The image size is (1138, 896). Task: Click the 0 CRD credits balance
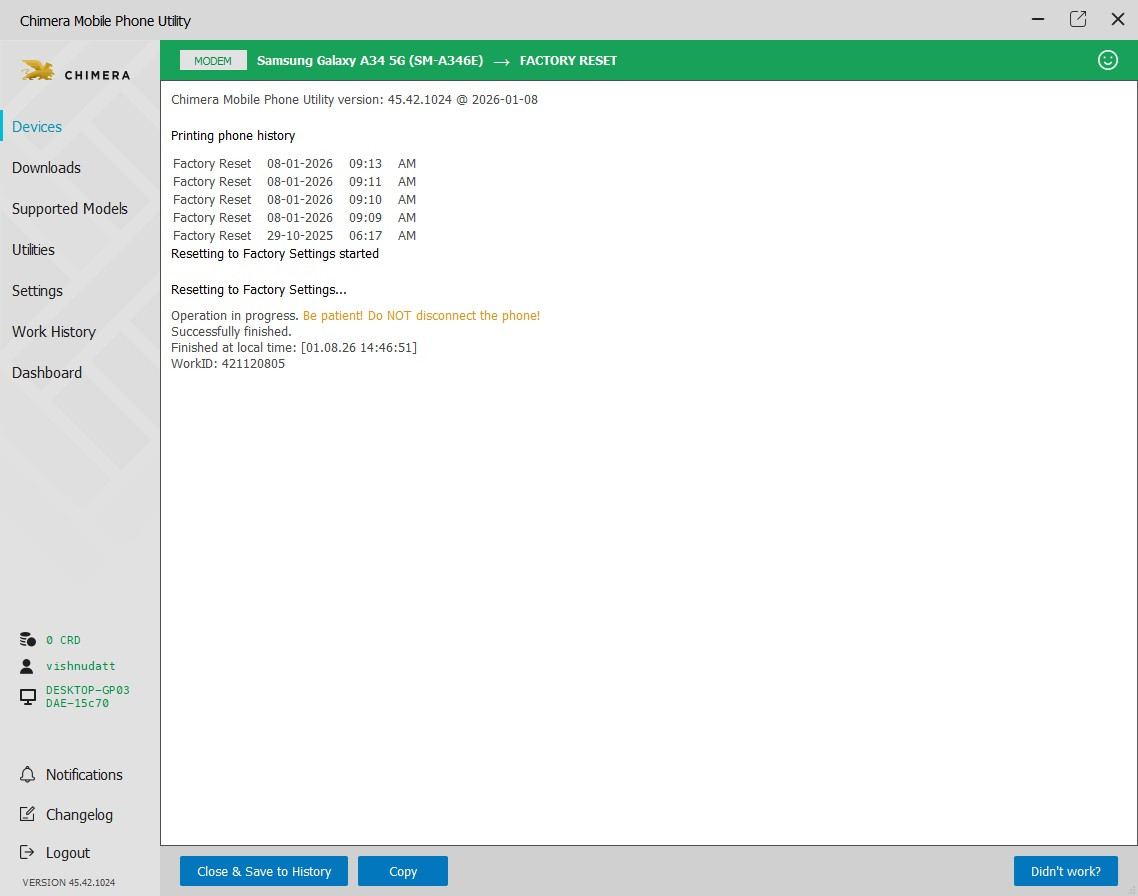click(63, 640)
